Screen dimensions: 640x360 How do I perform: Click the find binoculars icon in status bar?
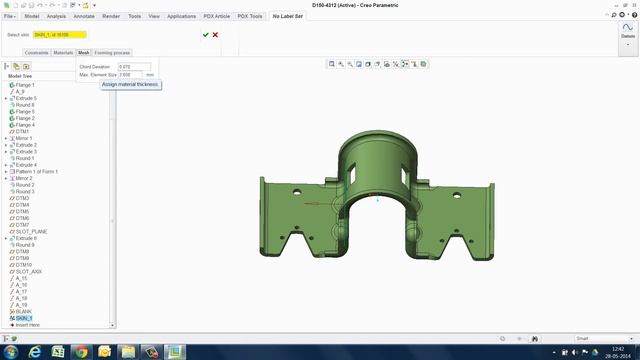(x=535, y=339)
